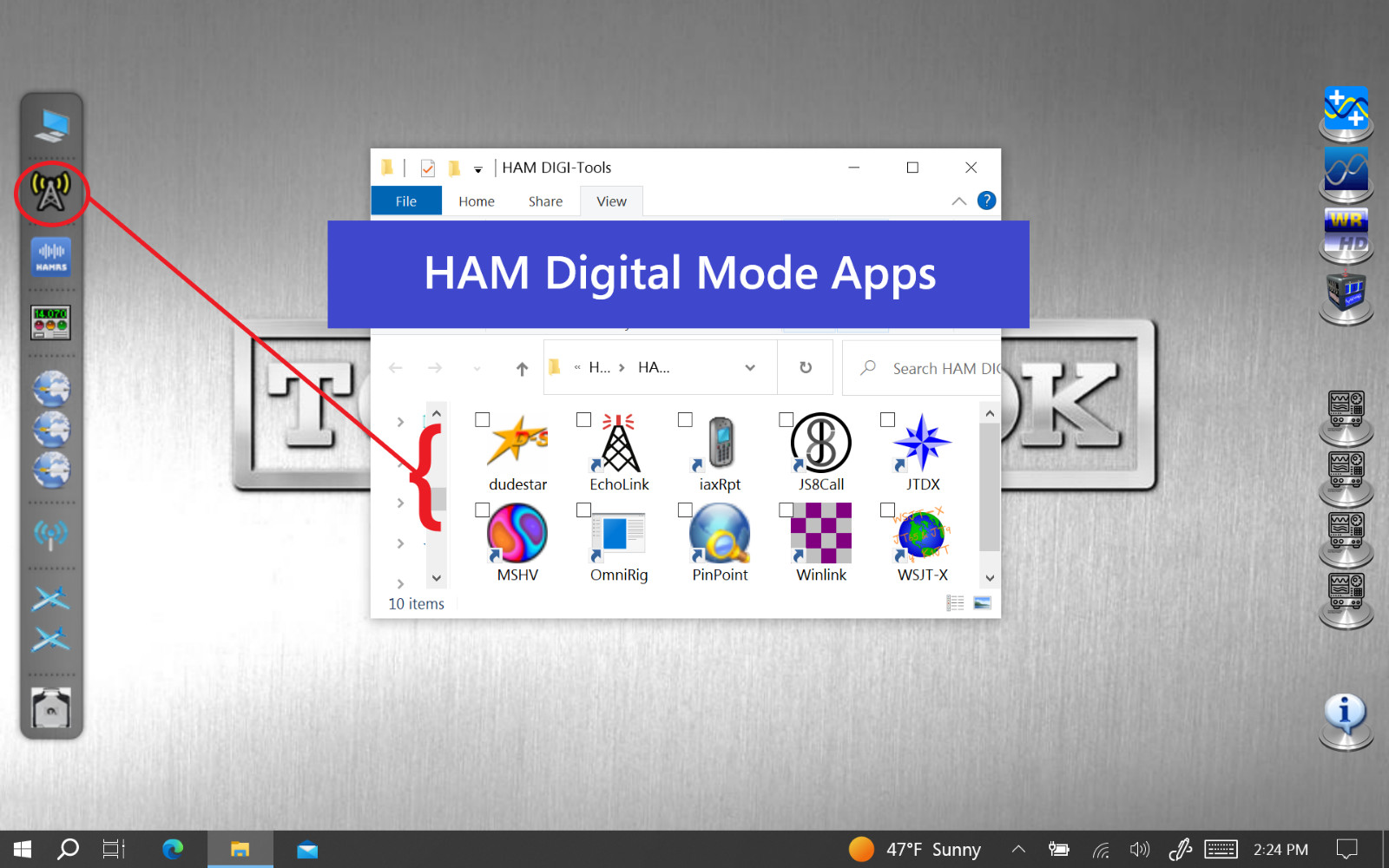Check the box beside OmniRig
Viewport: 1389px width, 868px height.
(583, 510)
